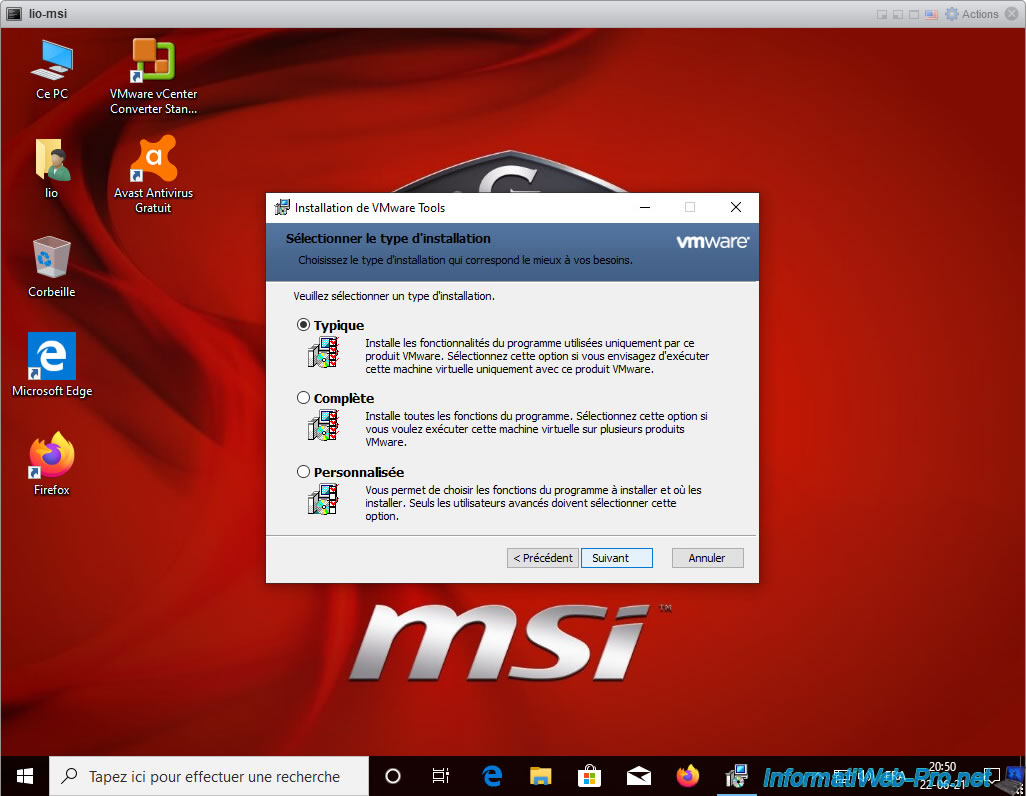Image resolution: width=1026 pixels, height=796 pixels.
Task: Select the Complète installation radio button
Action: [303, 397]
